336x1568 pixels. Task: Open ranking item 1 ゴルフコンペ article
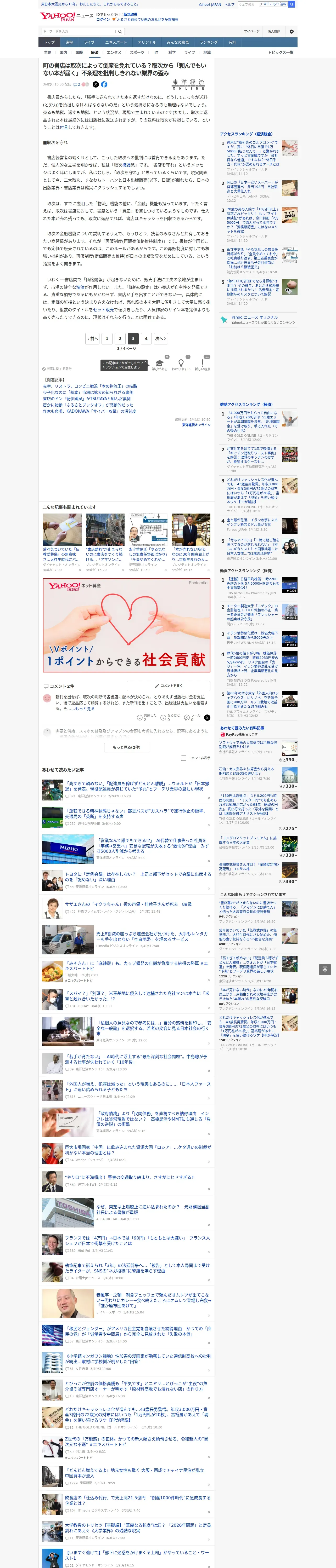(x=253, y=153)
